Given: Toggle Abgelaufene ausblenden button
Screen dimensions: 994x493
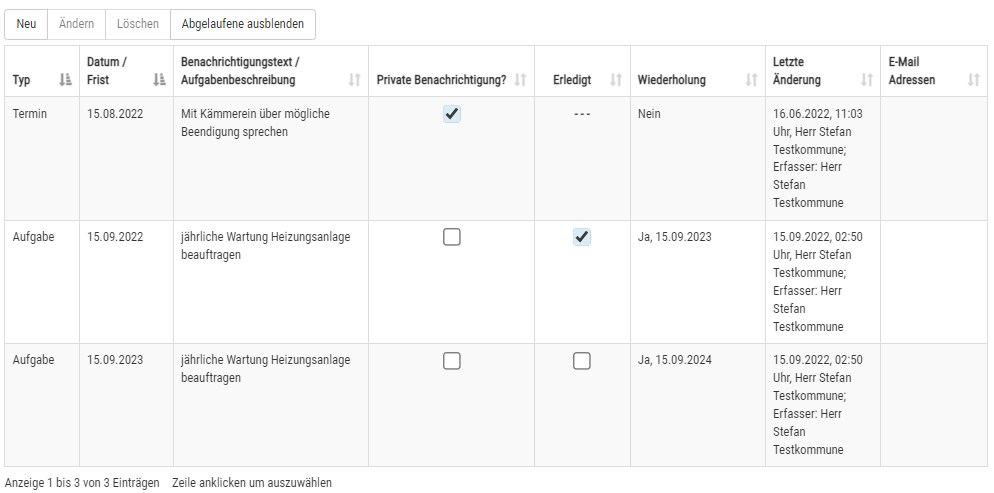Looking at the screenshot, I should (243, 24).
